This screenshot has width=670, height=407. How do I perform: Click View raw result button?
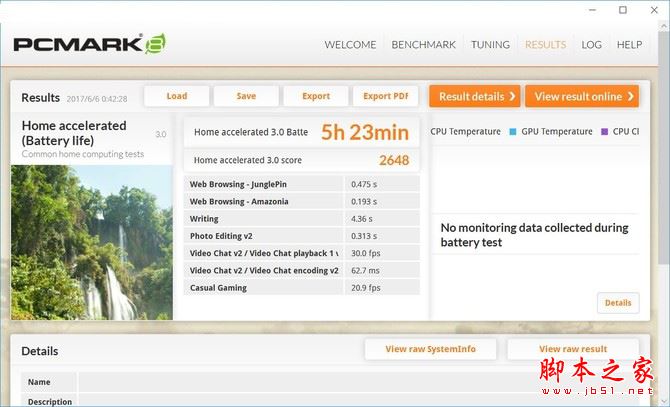(x=573, y=349)
